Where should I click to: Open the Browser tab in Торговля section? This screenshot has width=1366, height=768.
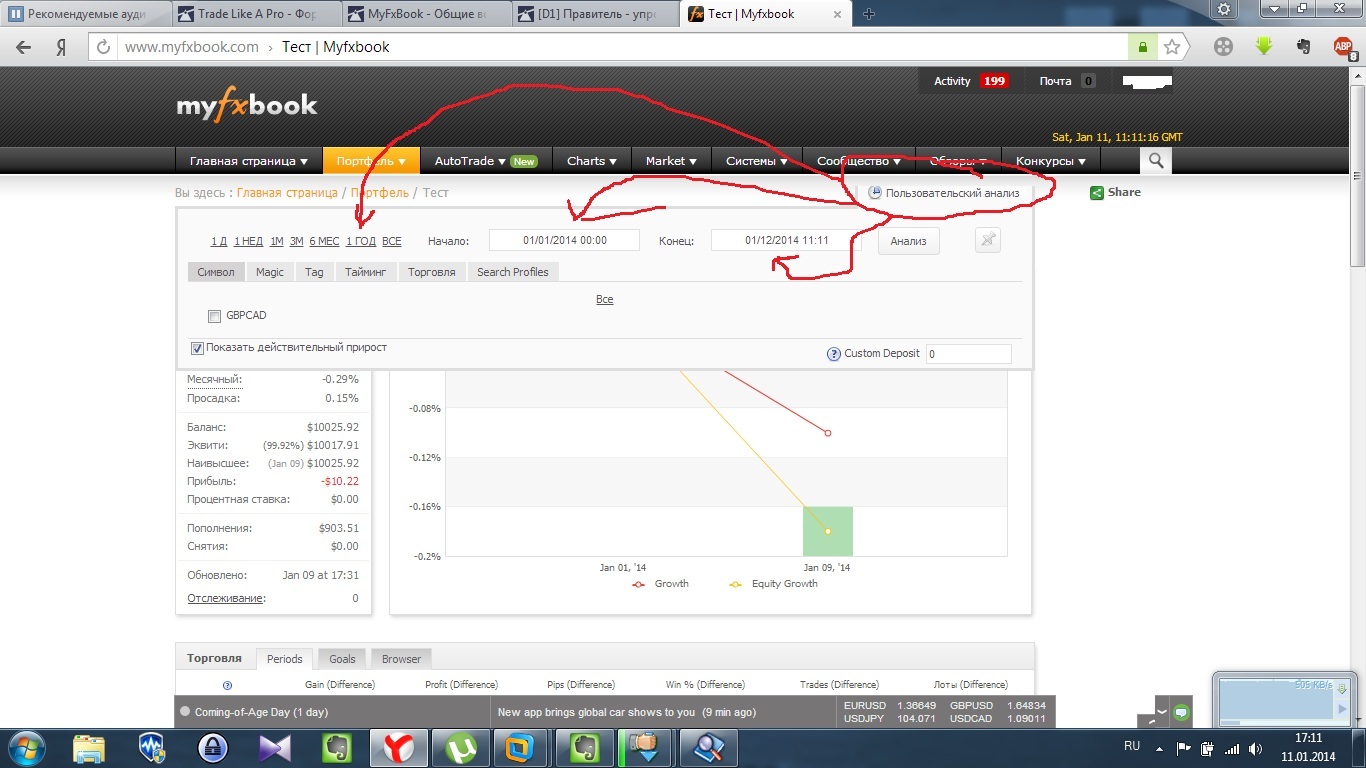coord(401,659)
